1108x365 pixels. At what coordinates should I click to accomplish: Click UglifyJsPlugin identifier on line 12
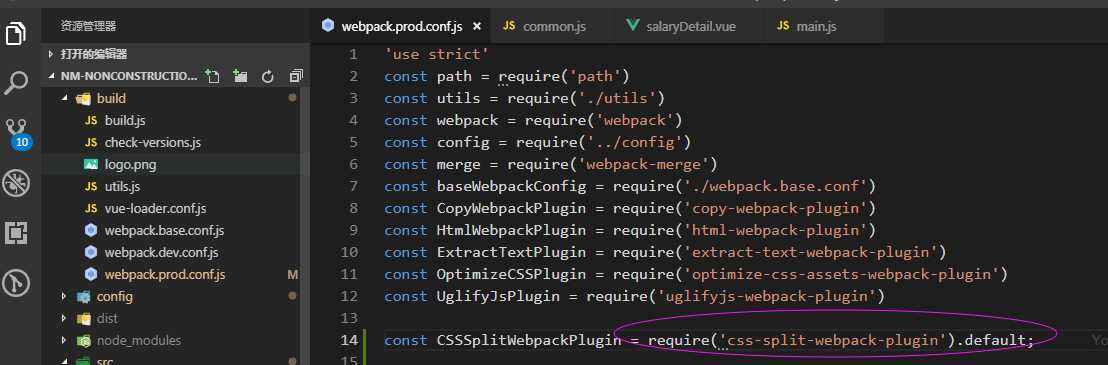point(498,296)
